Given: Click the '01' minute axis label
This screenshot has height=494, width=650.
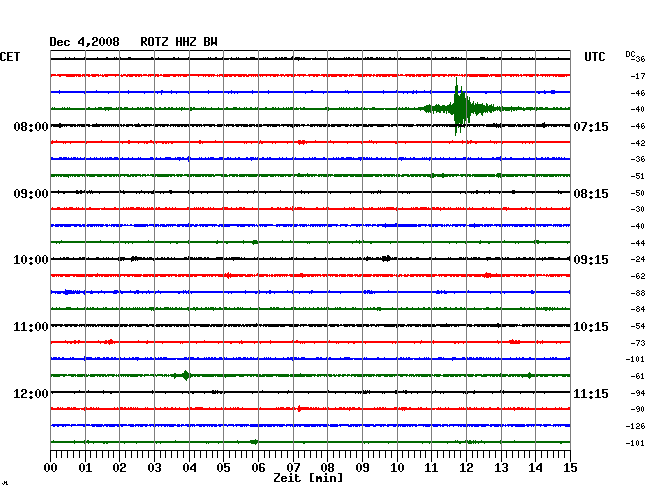Looking at the screenshot, I should tap(85, 467).
